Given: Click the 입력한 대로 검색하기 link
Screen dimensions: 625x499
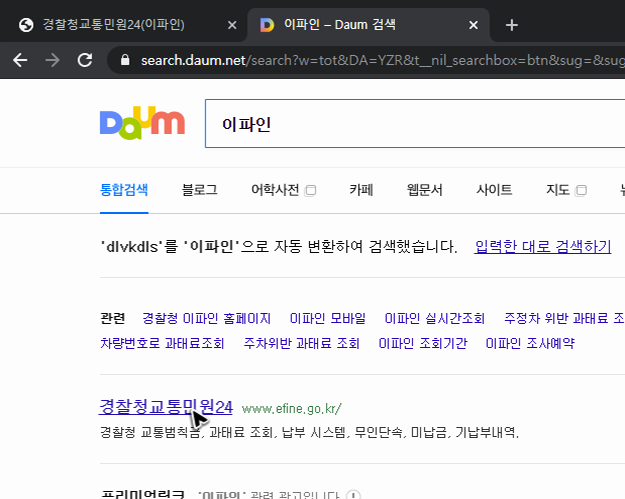Looking at the screenshot, I should [x=542, y=247].
